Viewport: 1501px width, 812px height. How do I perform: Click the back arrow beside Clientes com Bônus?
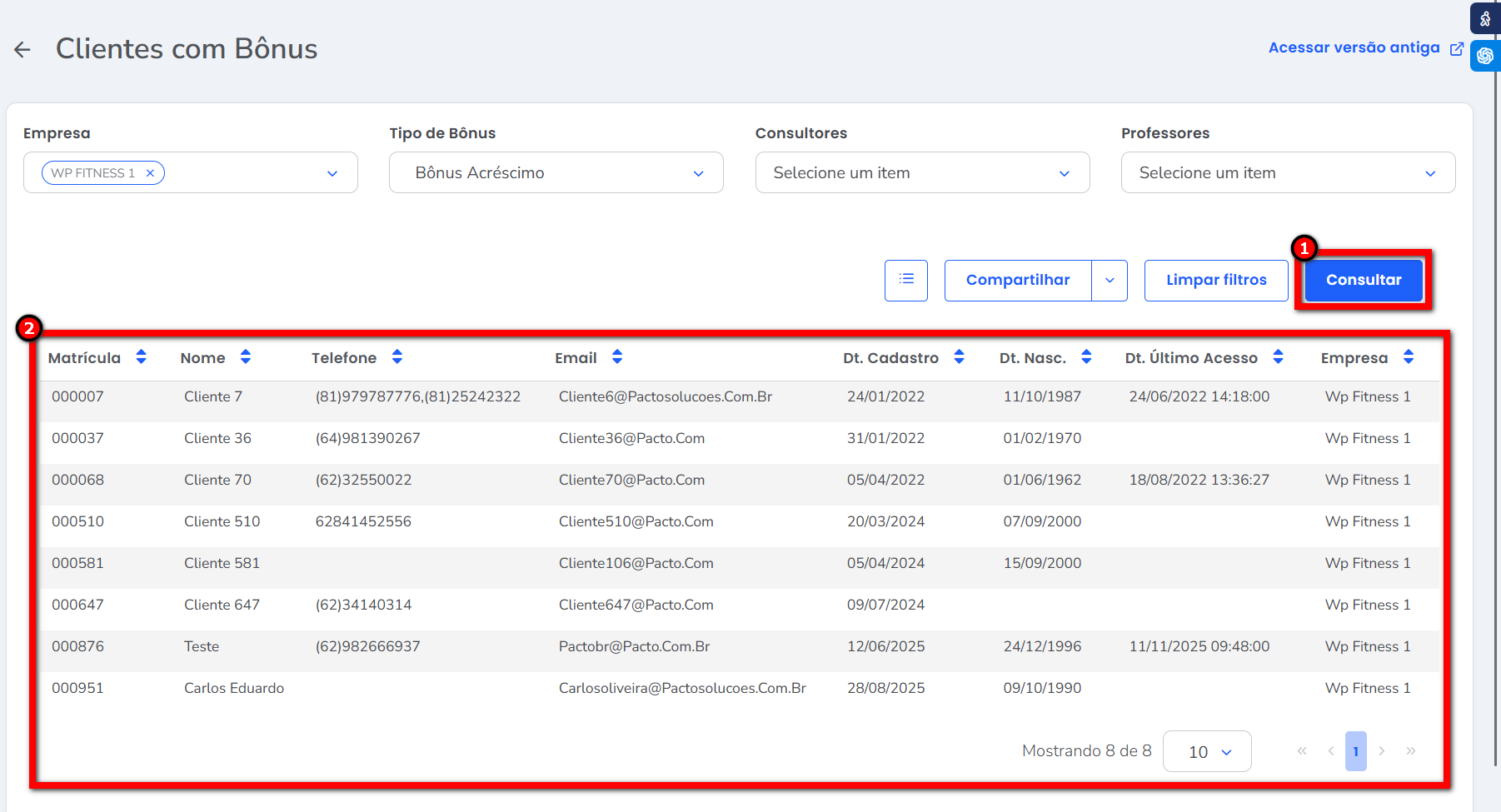(x=22, y=50)
